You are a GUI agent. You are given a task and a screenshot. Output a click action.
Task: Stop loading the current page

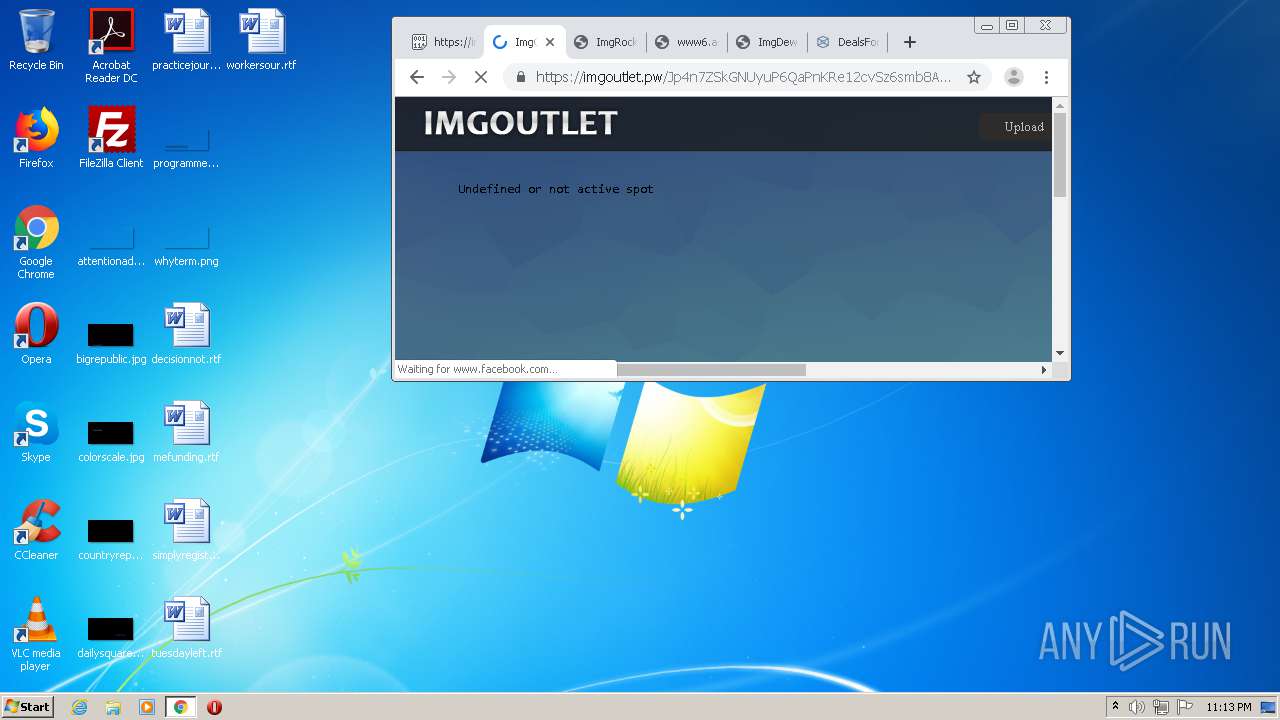[x=481, y=77]
